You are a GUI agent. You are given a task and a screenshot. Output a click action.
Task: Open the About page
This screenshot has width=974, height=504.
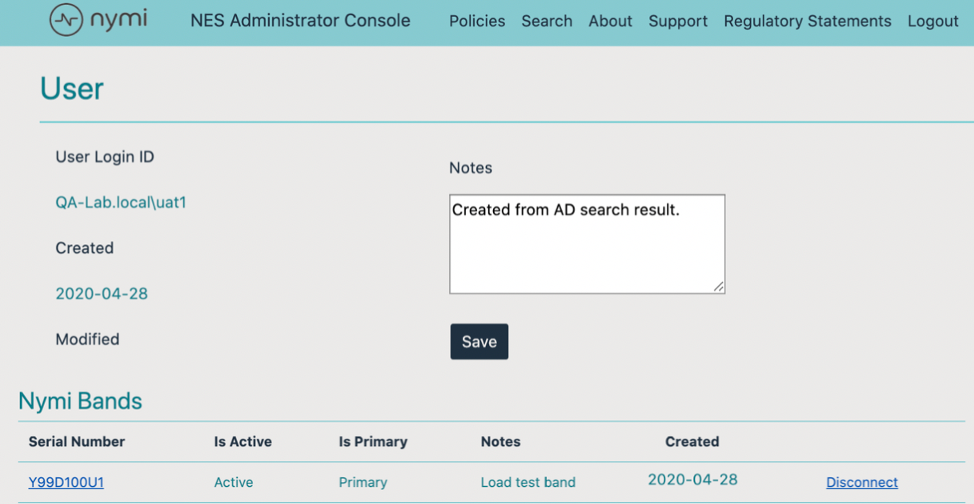point(610,21)
